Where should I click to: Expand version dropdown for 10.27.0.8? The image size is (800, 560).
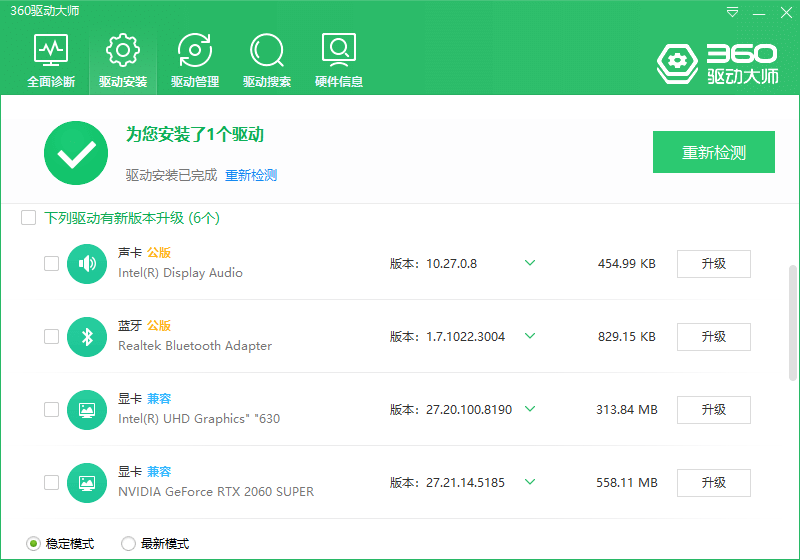coord(530,263)
